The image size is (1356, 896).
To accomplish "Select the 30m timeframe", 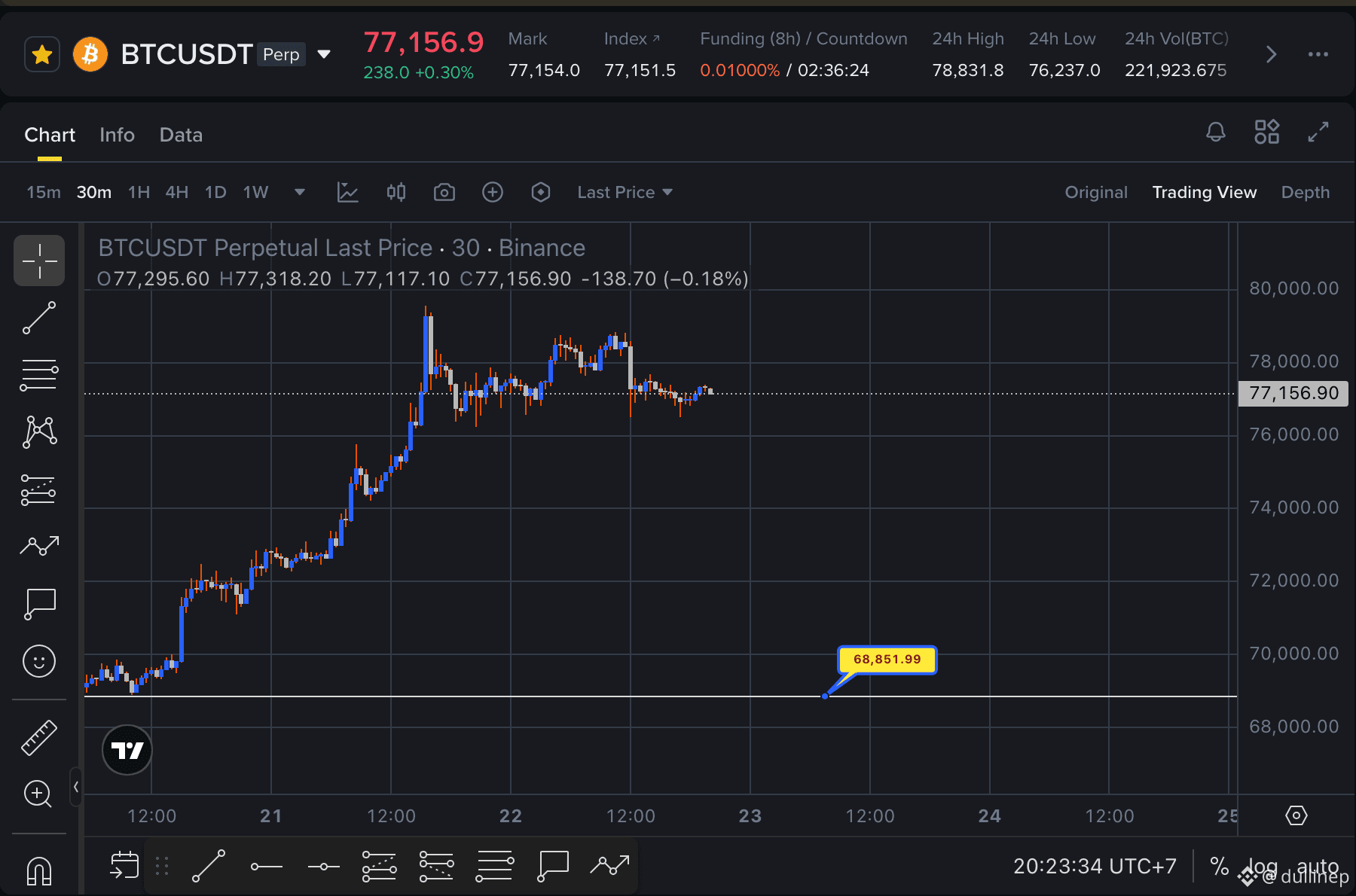I will pos(94,192).
